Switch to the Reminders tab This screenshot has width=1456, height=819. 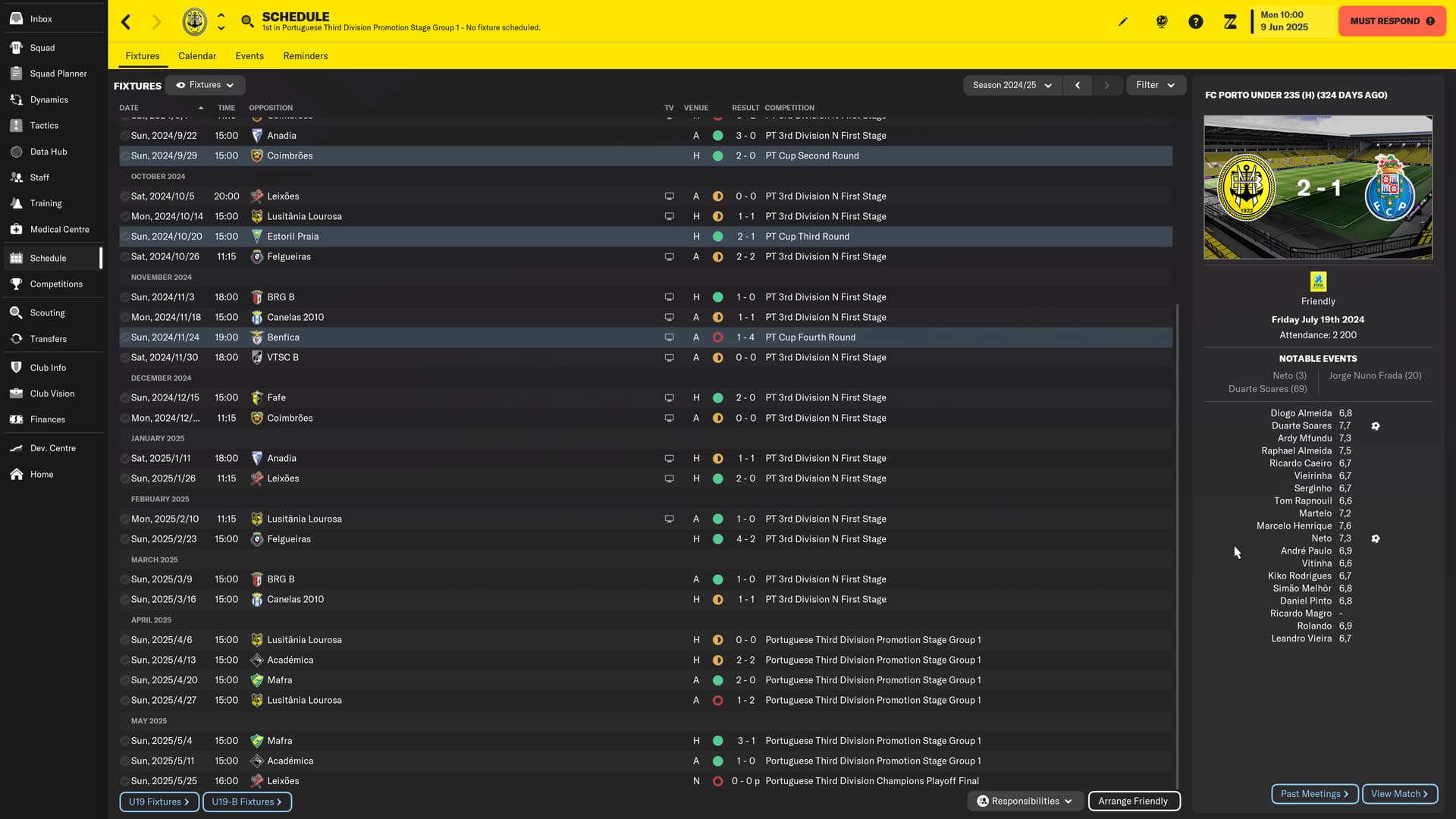tap(305, 56)
